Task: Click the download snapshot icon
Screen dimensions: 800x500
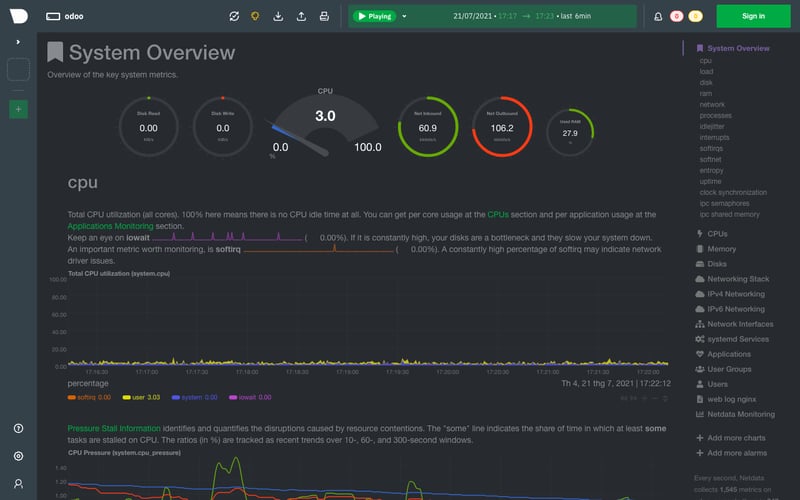Action: coord(278,16)
